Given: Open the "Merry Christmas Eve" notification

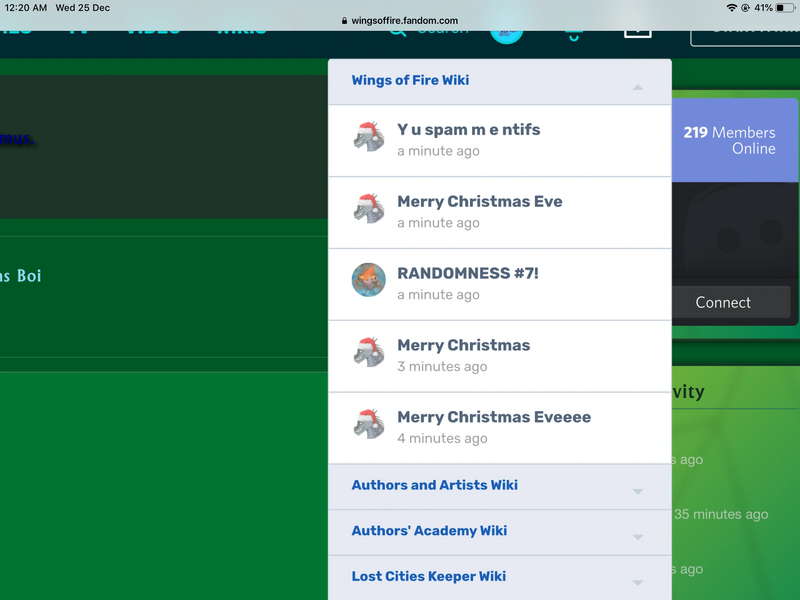Looking at the screenshot, I should click(479, 202).
